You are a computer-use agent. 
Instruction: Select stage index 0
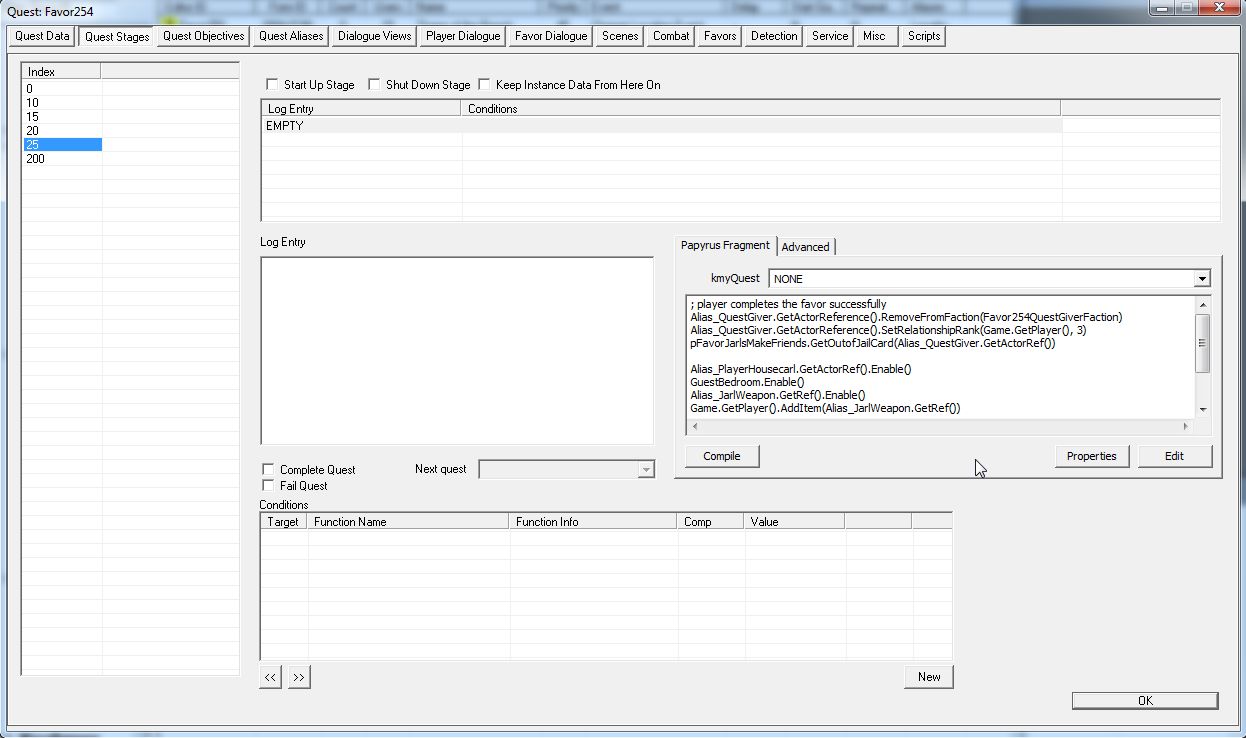coord(62,89)
